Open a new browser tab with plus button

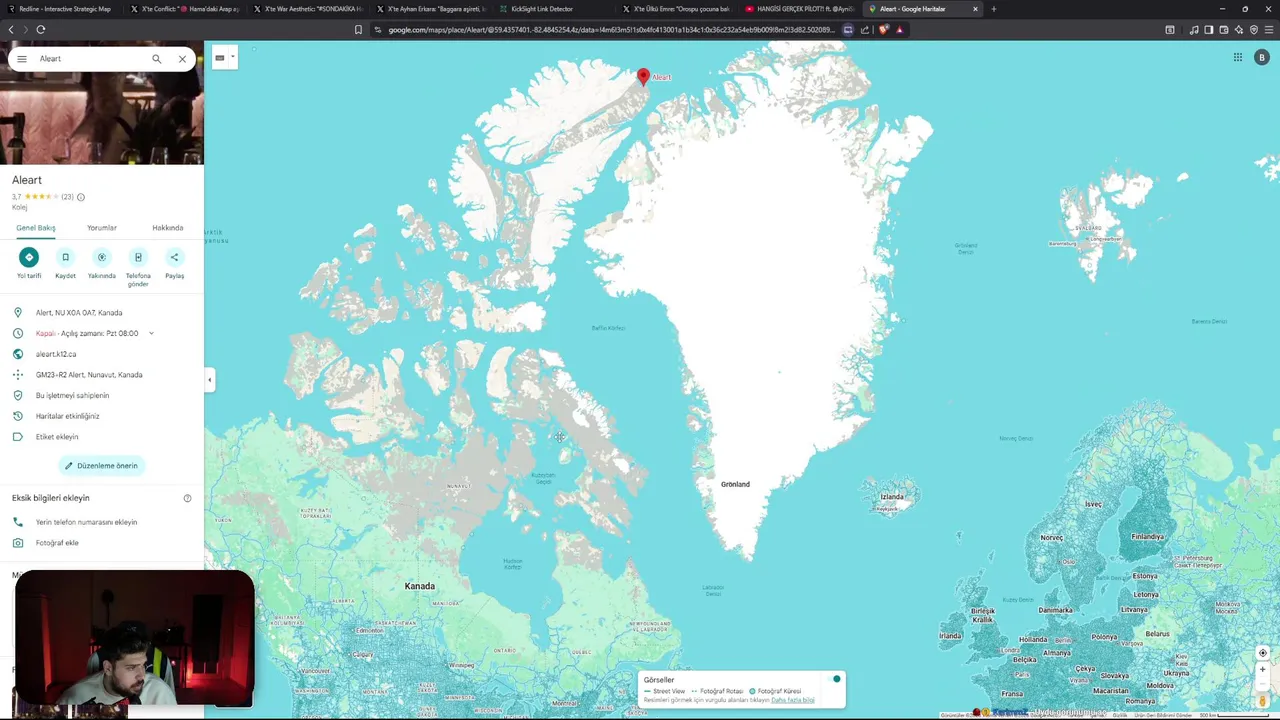pos(993,9)
